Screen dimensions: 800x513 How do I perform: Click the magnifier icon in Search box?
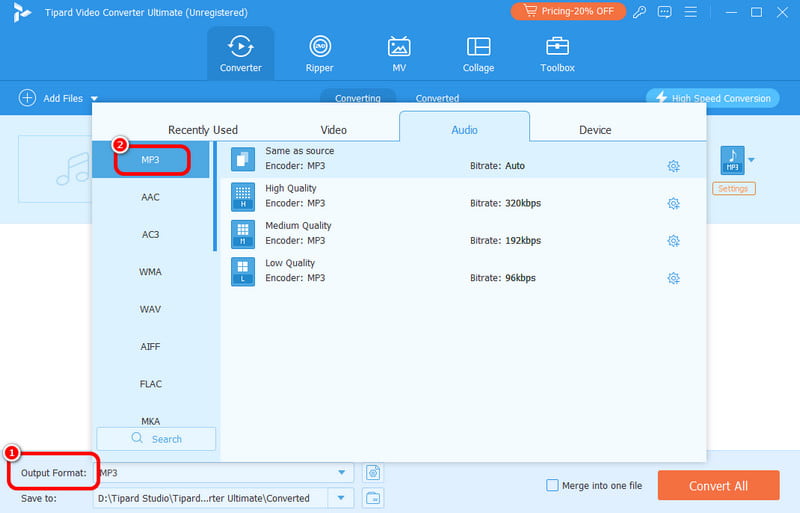137,438
